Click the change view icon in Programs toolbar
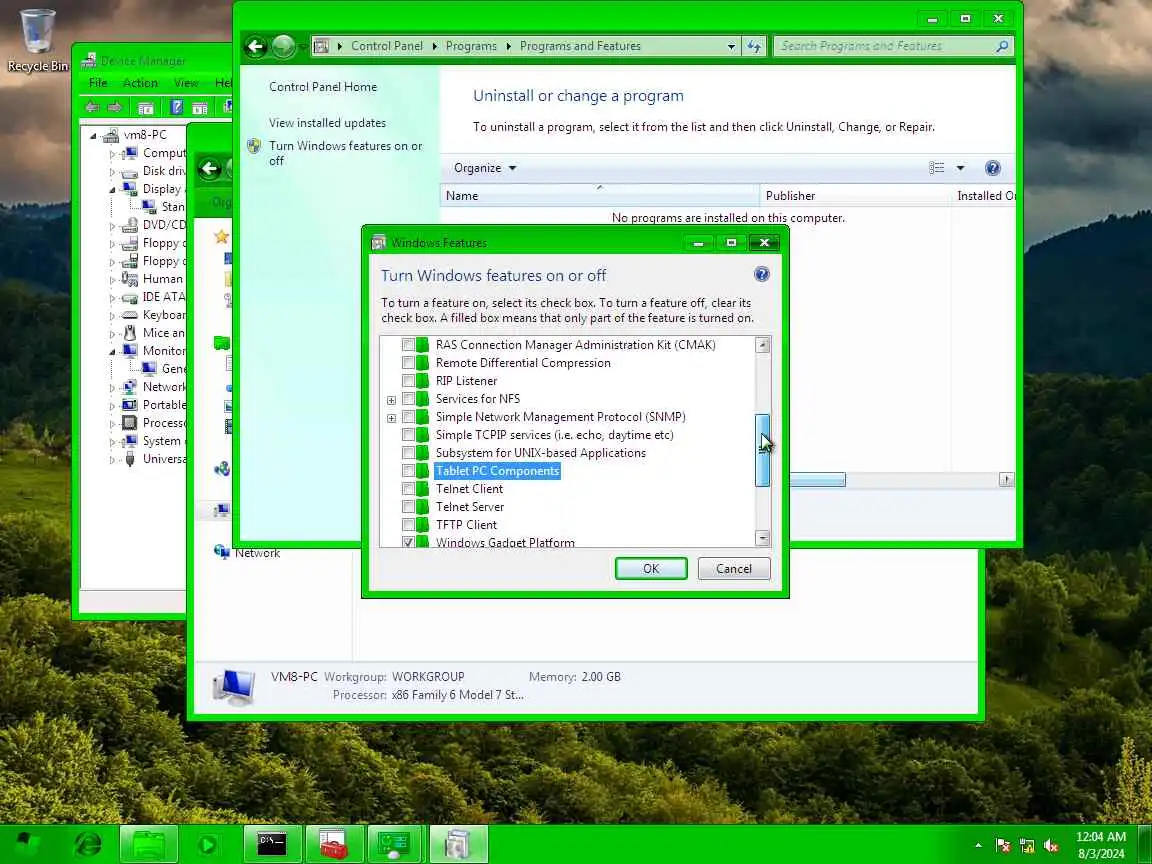Screen dimensions: 1152x864 [937, 168]
